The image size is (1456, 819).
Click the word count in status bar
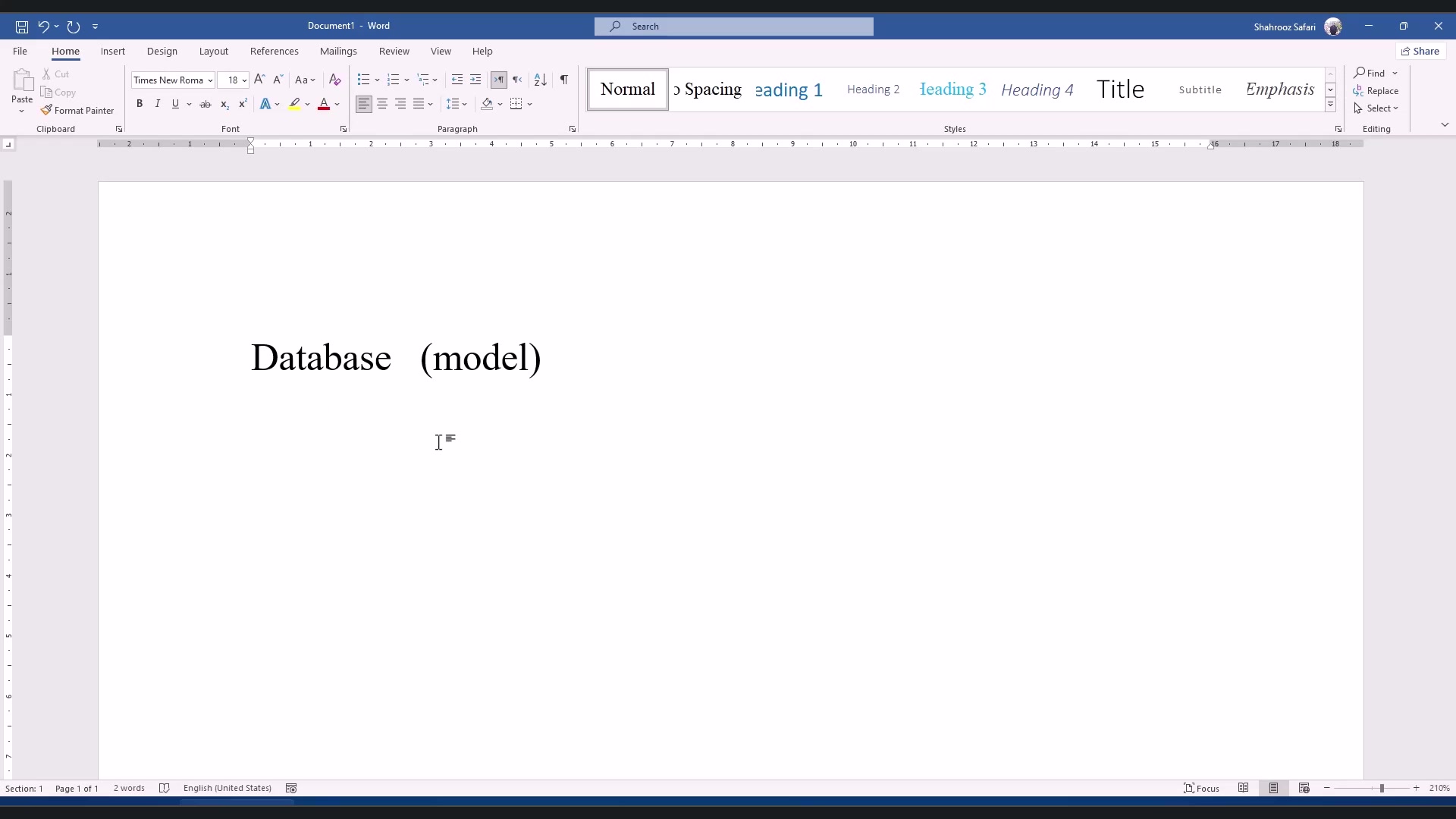[129, 789]
